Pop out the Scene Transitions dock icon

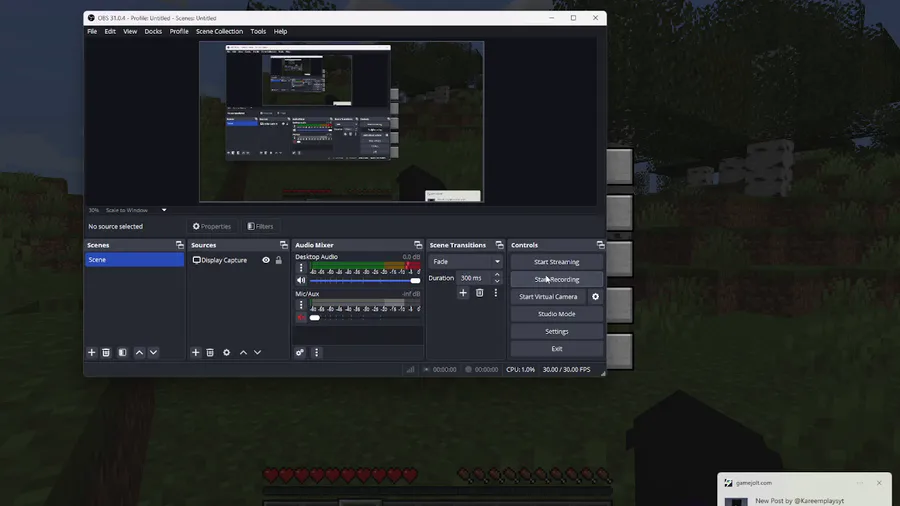[499, 245]
